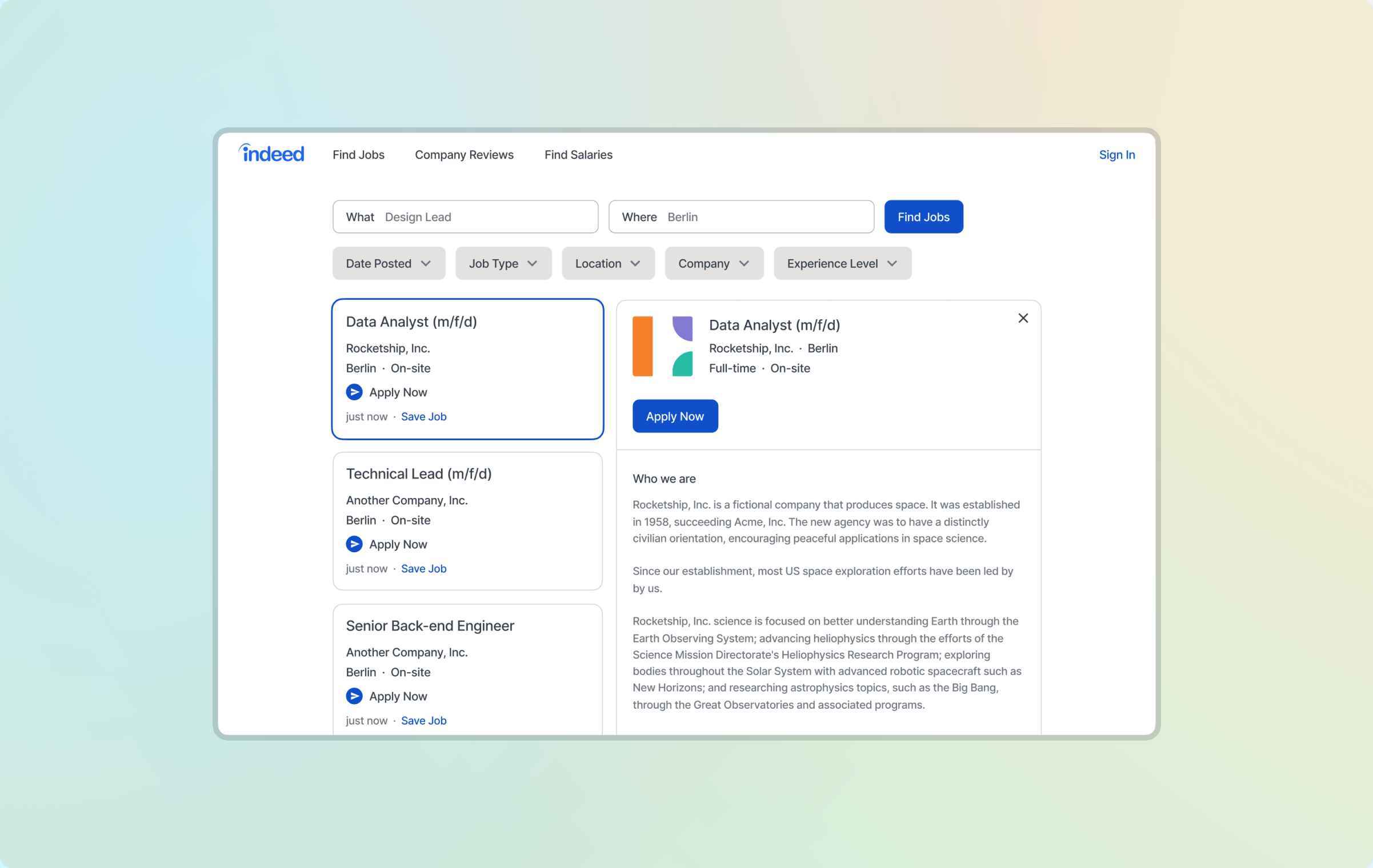Click the Apply Now button in detail panel

coord(675,415)
